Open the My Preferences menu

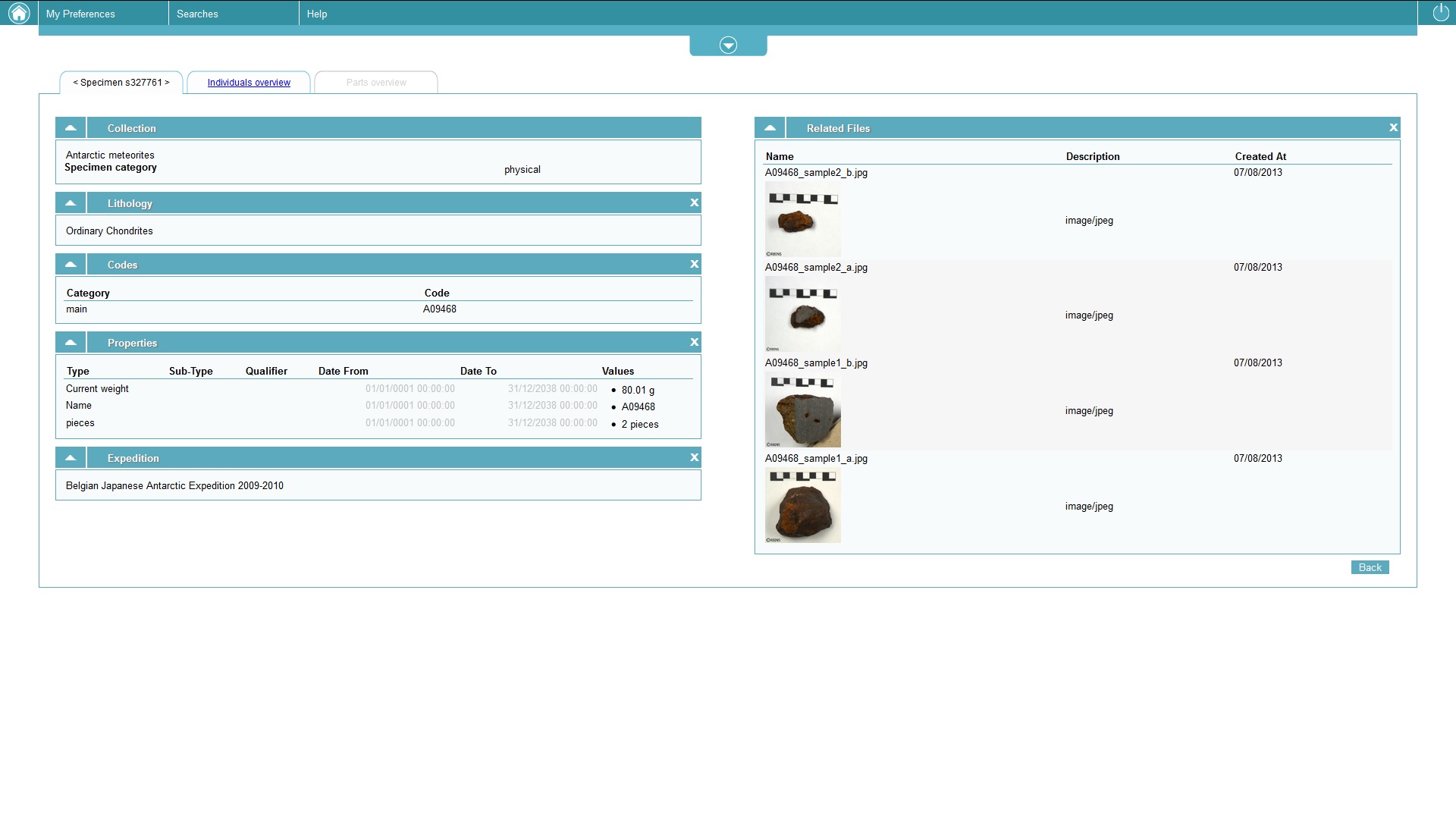[80, 14]
